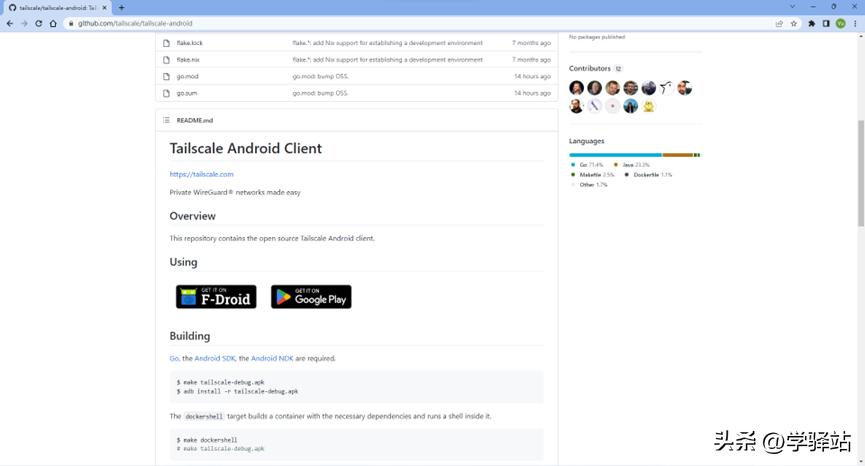Click the Overview section heading
The width and height of the screenshot is (865, 466).
(193, 216)
